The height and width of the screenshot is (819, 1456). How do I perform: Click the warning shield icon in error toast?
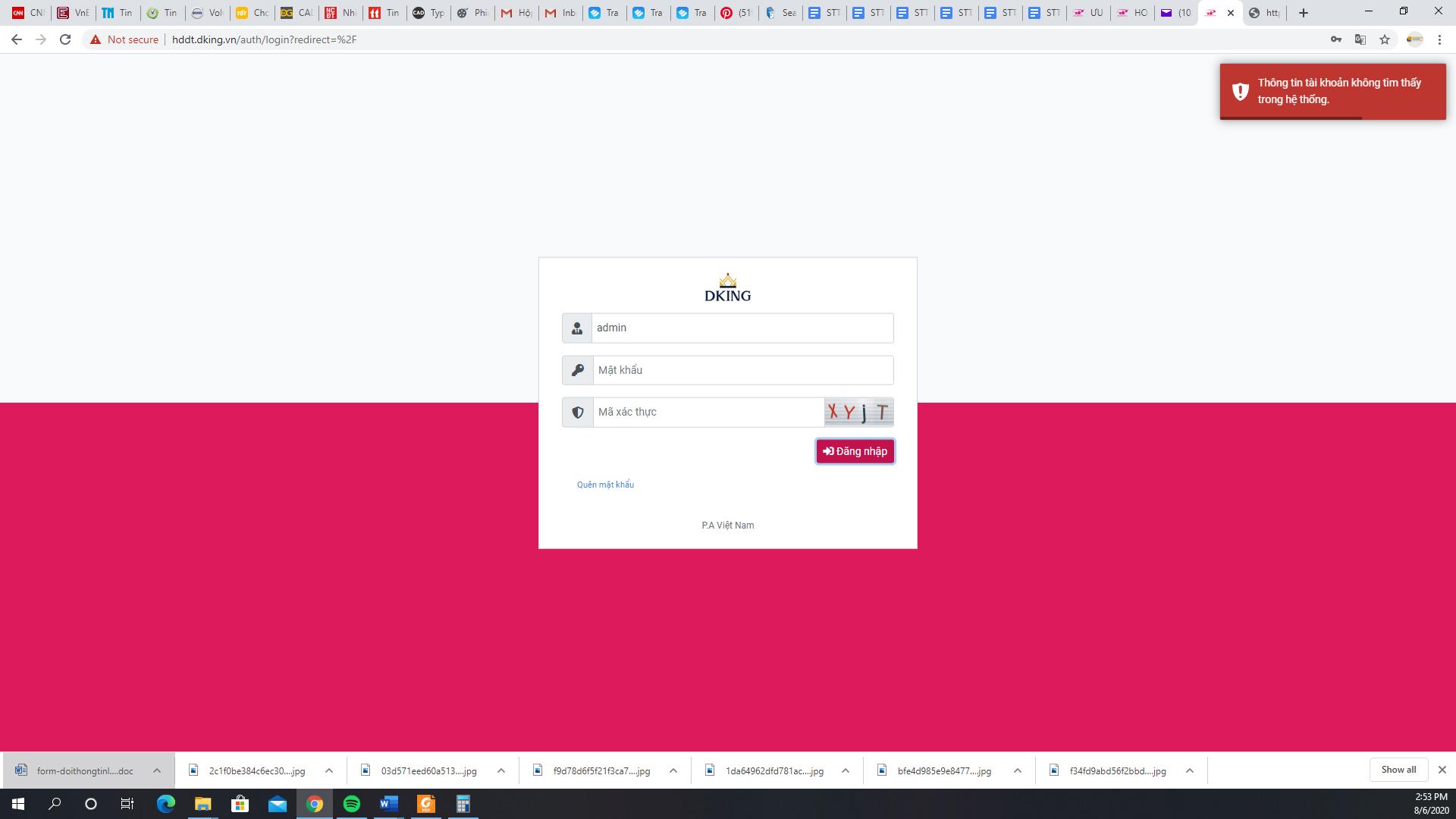click(1240, 92)
